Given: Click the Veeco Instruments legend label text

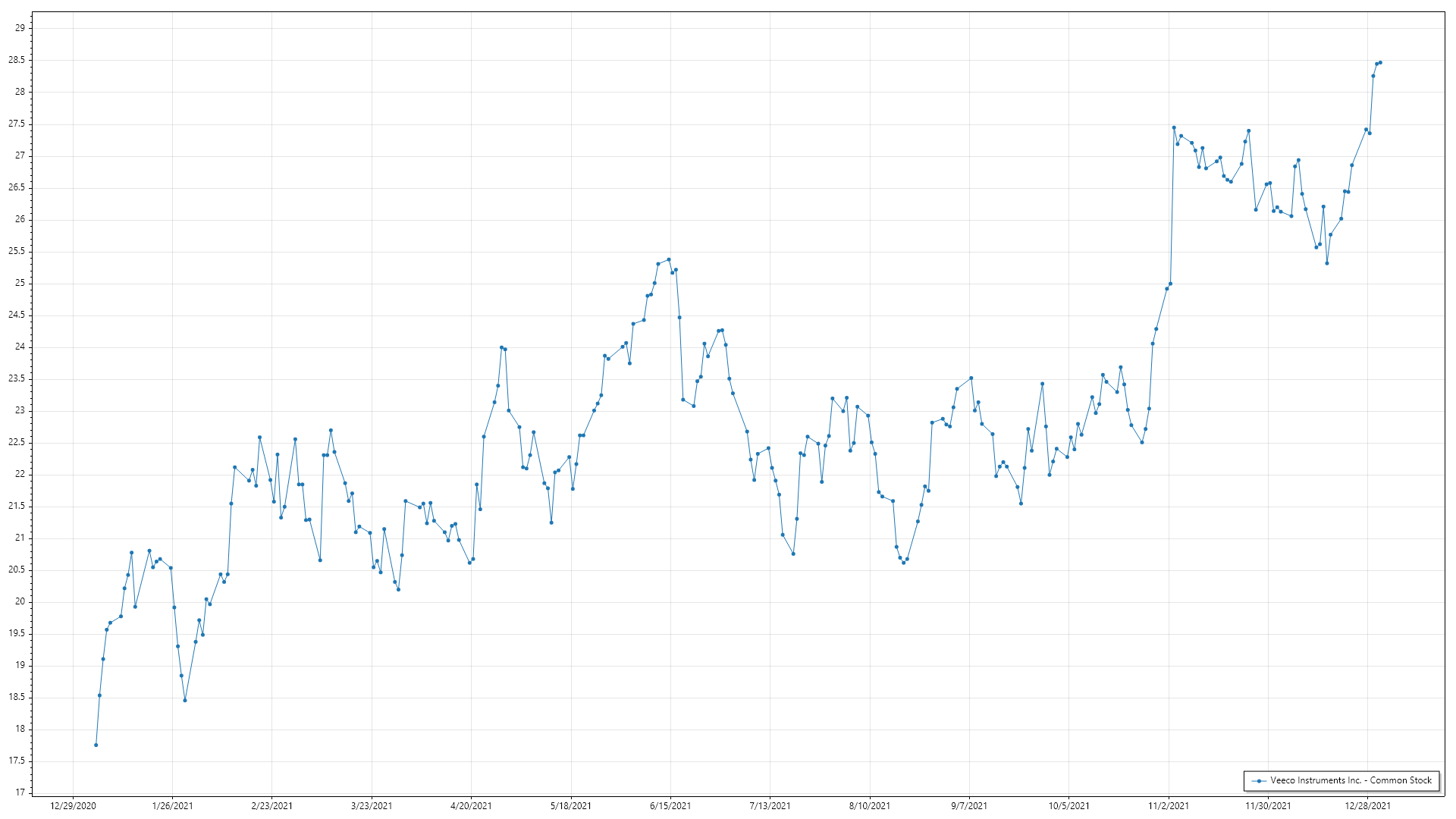Looking at the screenshot, I should coord(1351,780).
